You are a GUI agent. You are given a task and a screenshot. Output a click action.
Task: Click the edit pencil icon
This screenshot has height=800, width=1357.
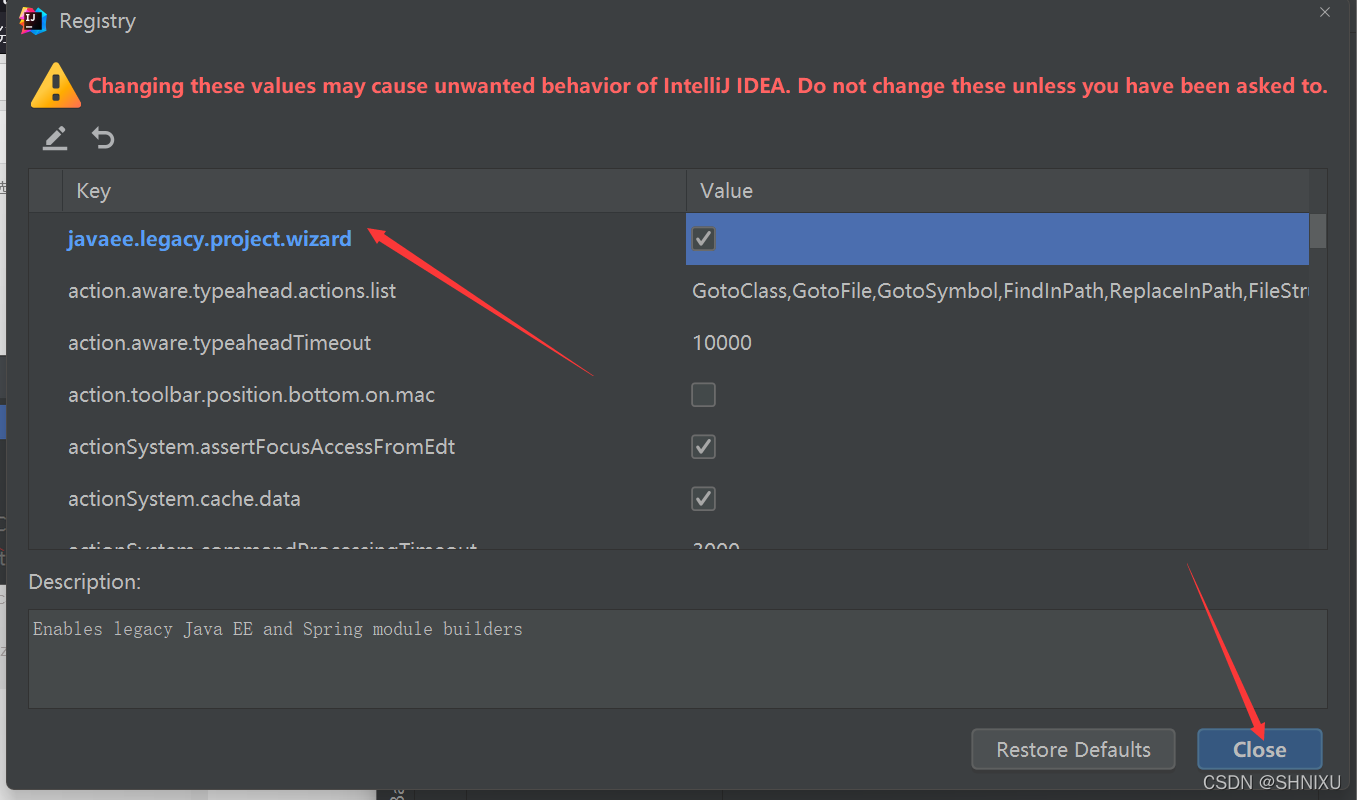tap(55, 138)
